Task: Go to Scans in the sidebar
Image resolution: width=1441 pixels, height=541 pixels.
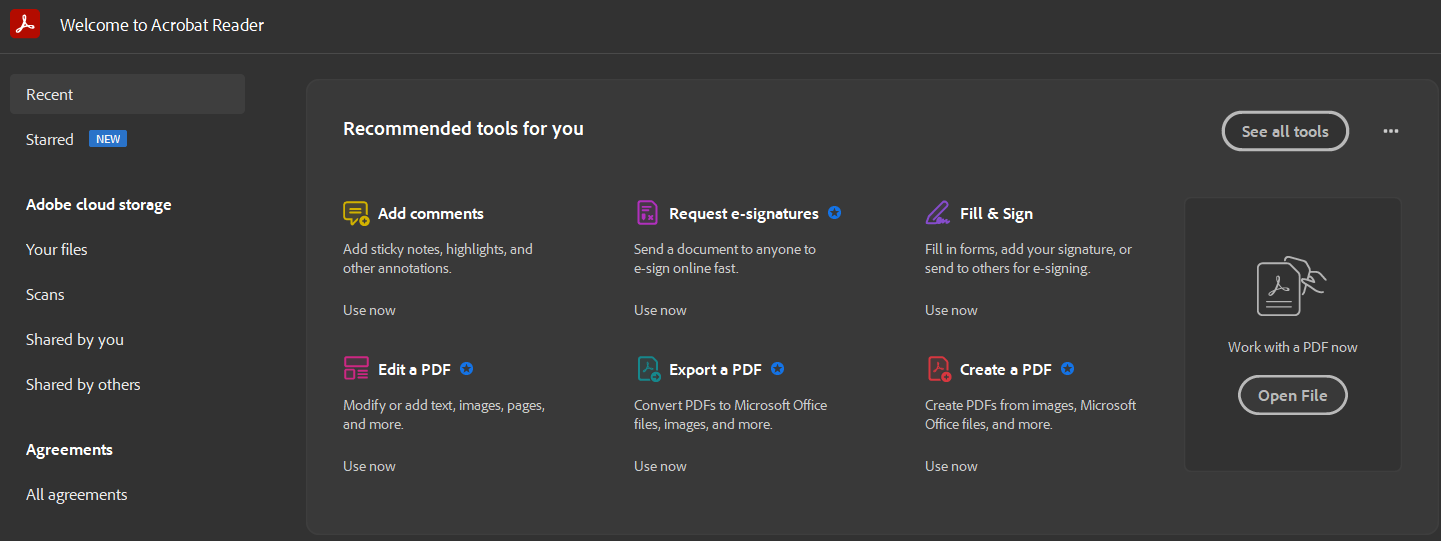Action: click(45, 294)
